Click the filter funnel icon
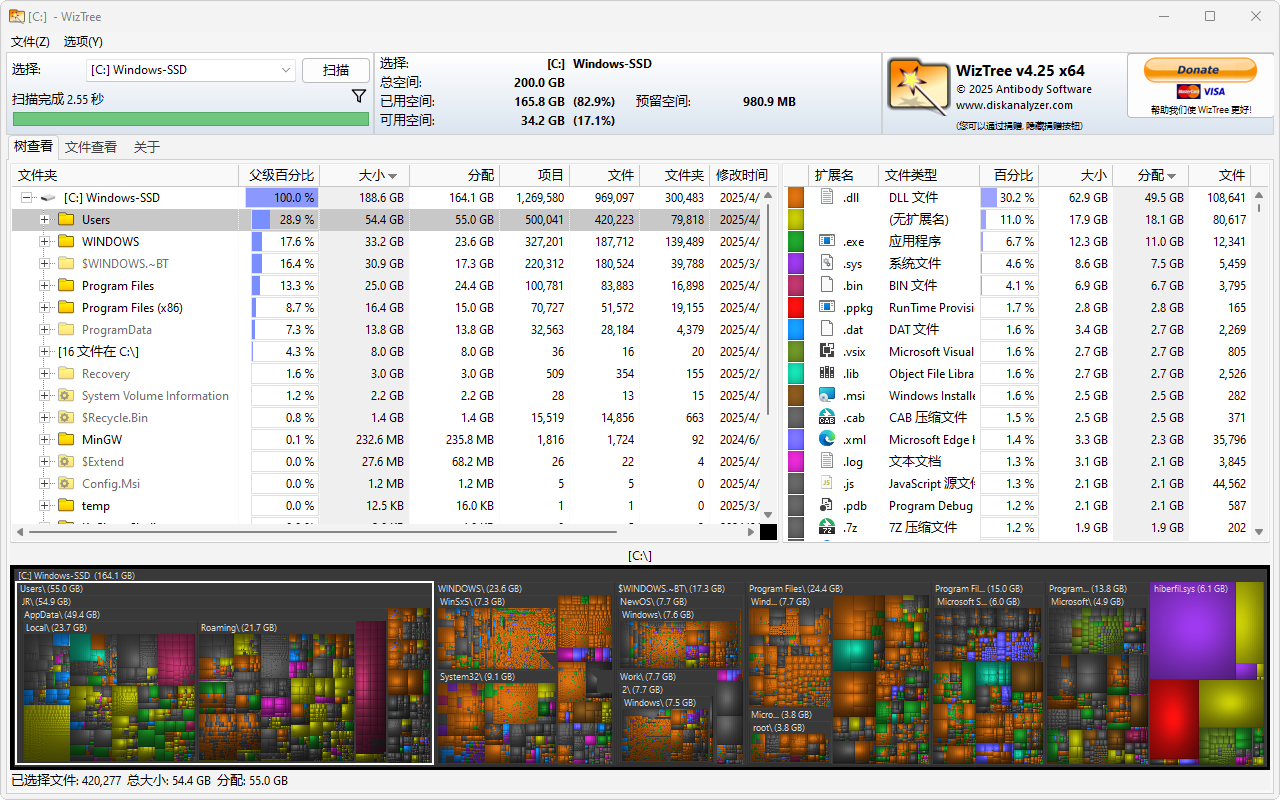Screen dimensions: 1280x800 pos(359,97)
